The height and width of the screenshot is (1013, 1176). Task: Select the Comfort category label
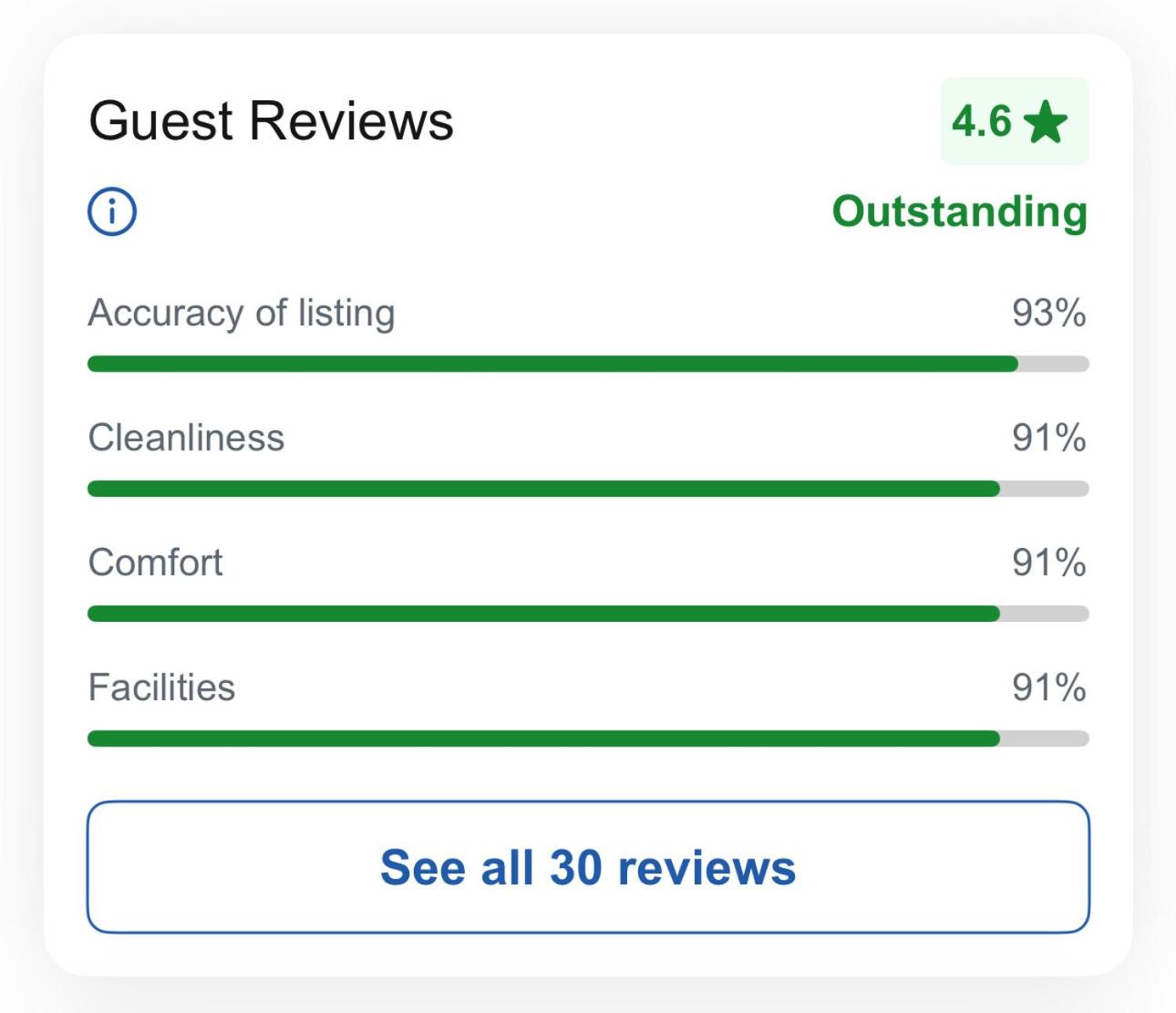tap(155, 563)
